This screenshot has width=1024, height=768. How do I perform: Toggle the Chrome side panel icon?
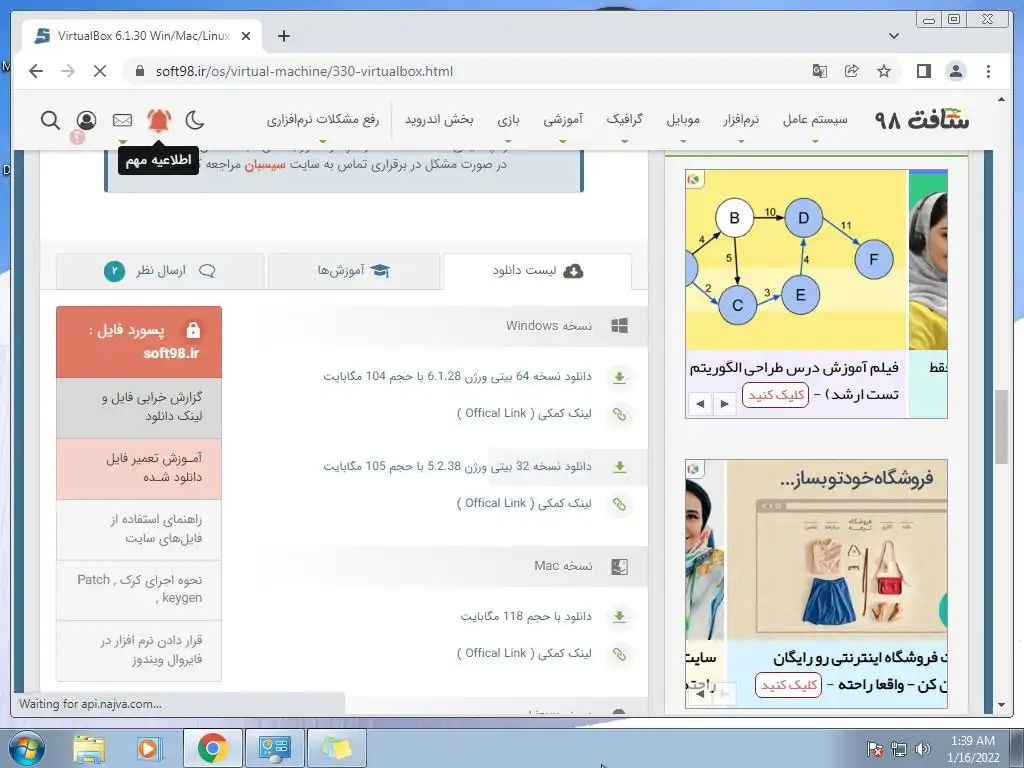pos(923,71)
